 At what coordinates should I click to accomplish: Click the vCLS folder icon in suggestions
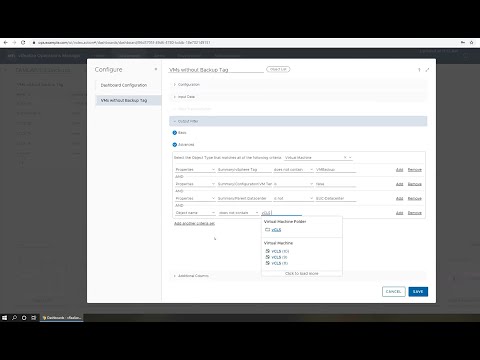(x=267, y=229)
